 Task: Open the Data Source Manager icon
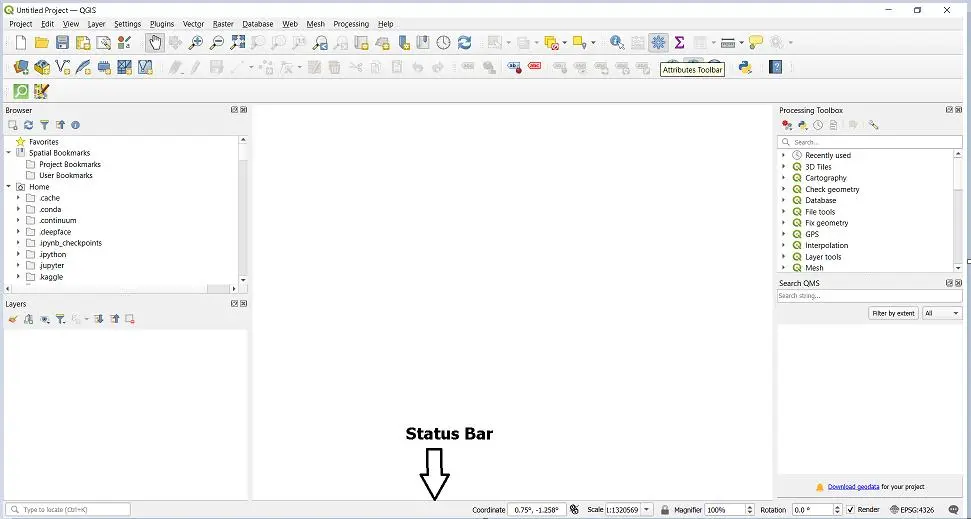[x=21, y=67]
